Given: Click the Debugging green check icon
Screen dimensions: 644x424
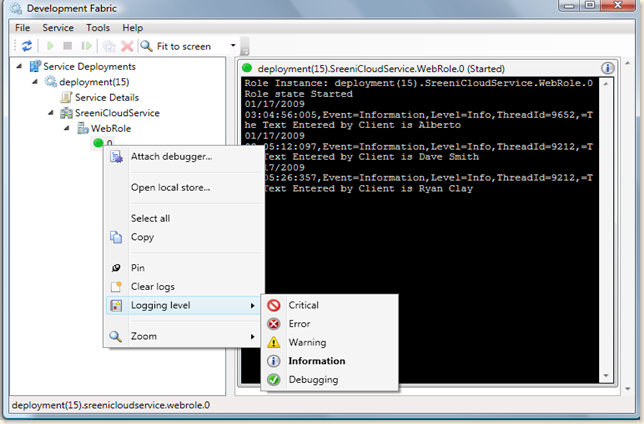Looking at the screenshot, I should 274,380.
